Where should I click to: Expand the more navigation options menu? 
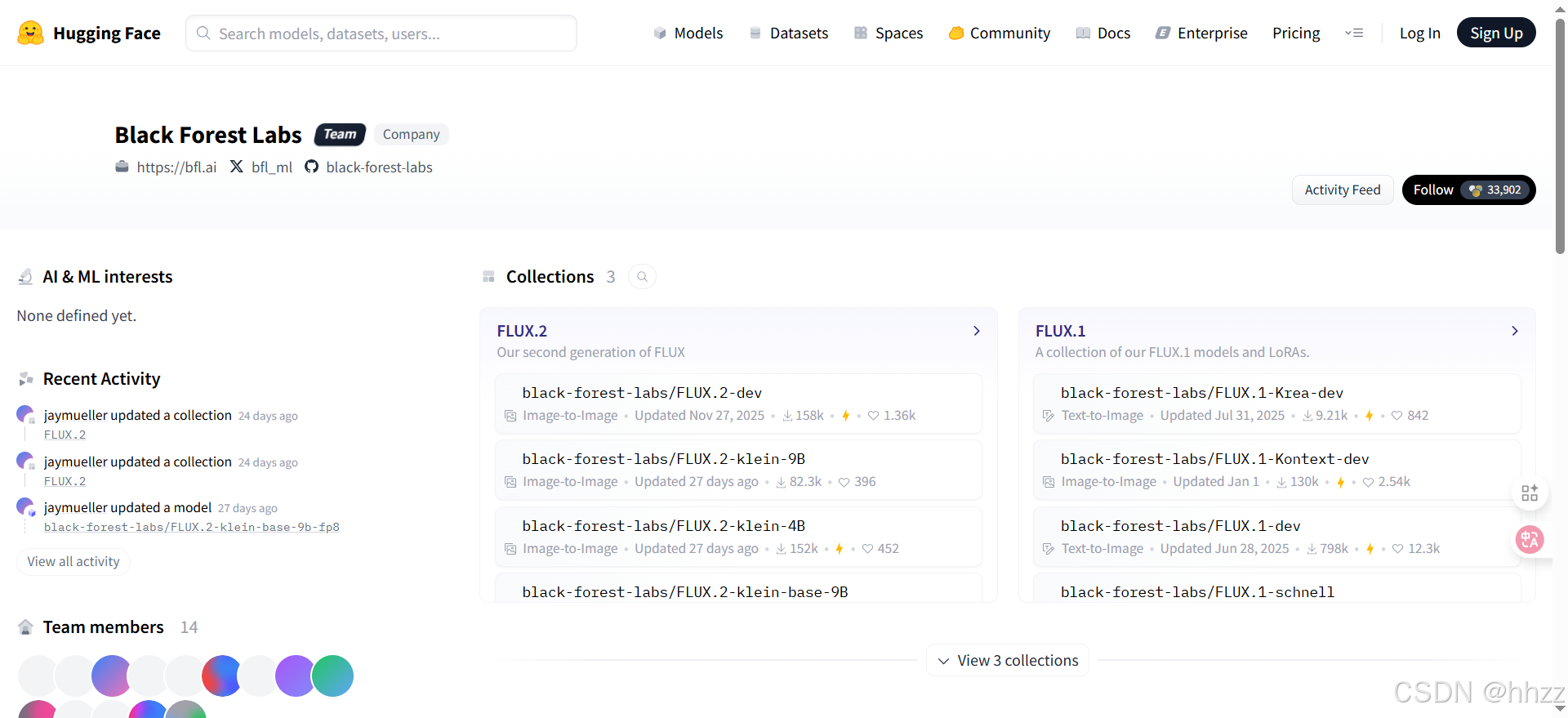(1354, 33)
